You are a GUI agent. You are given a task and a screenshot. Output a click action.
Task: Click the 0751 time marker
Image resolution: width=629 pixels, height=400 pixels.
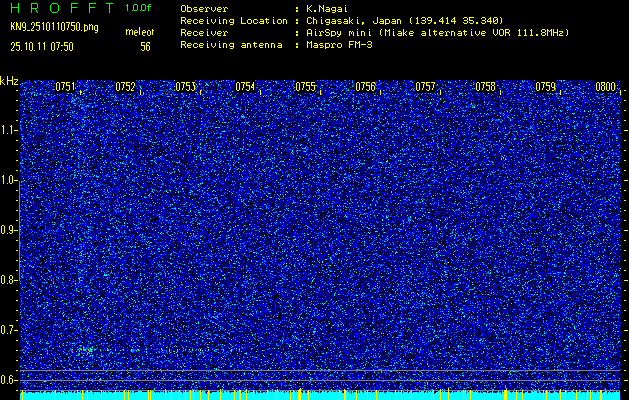click(x=66, y=87)
